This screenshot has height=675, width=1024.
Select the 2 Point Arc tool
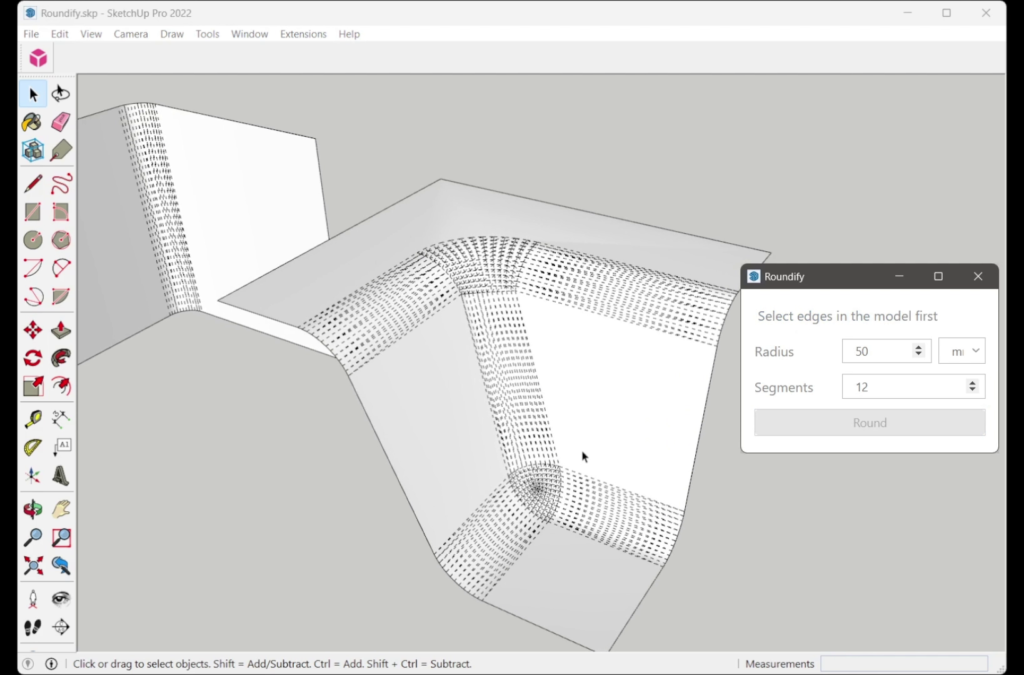click(x=61, y=268)
